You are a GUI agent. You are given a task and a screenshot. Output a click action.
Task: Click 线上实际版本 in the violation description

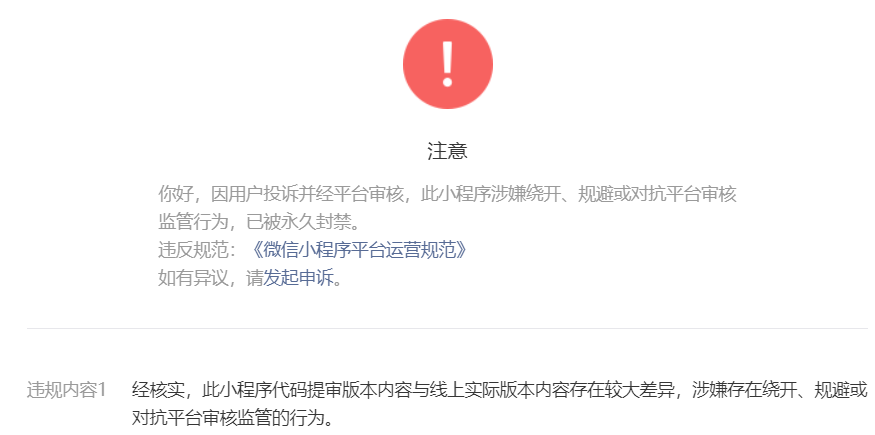pyautogui.click(x=483, y=390)
